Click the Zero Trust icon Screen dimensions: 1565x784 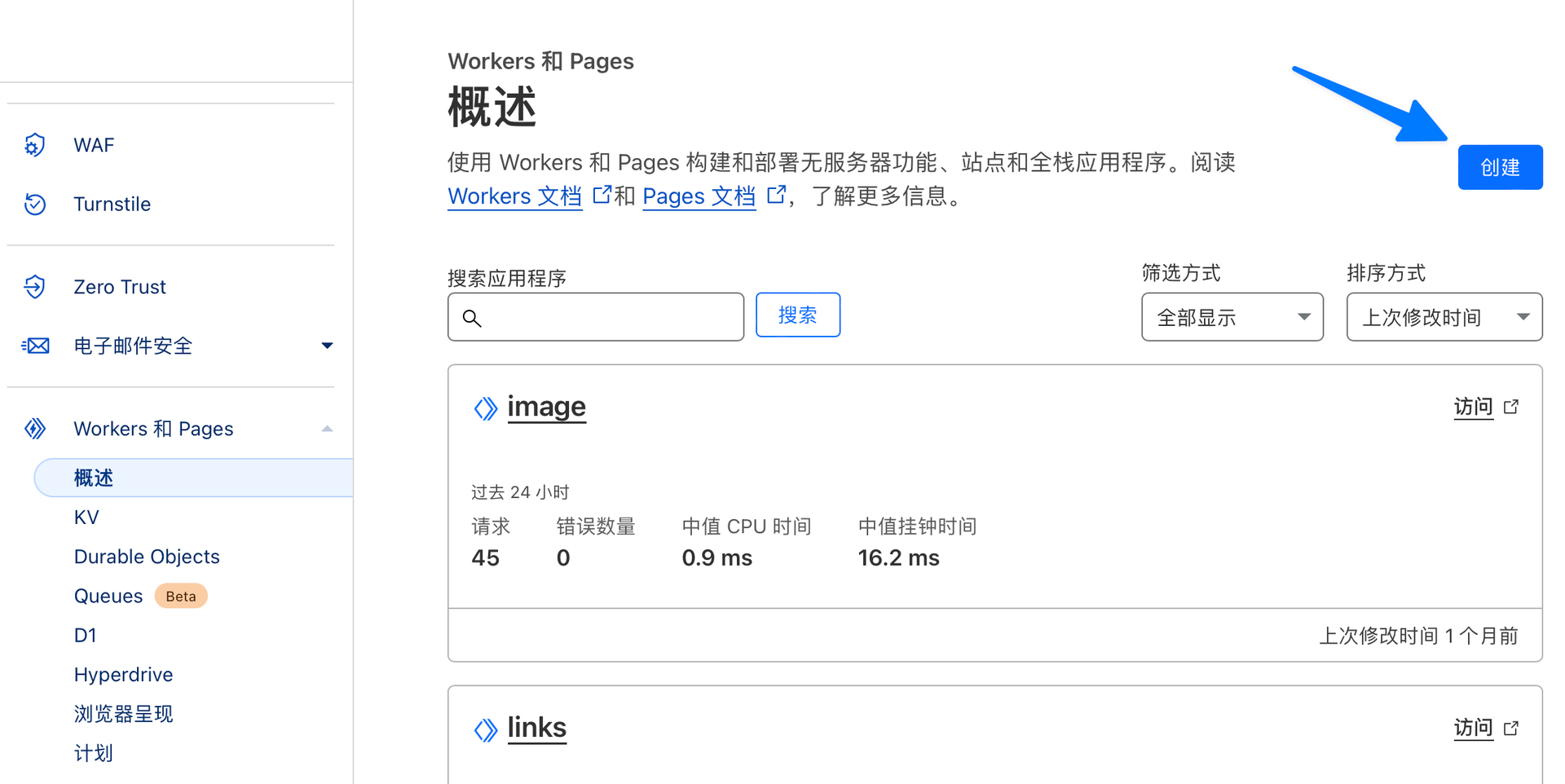pos(34,287)
